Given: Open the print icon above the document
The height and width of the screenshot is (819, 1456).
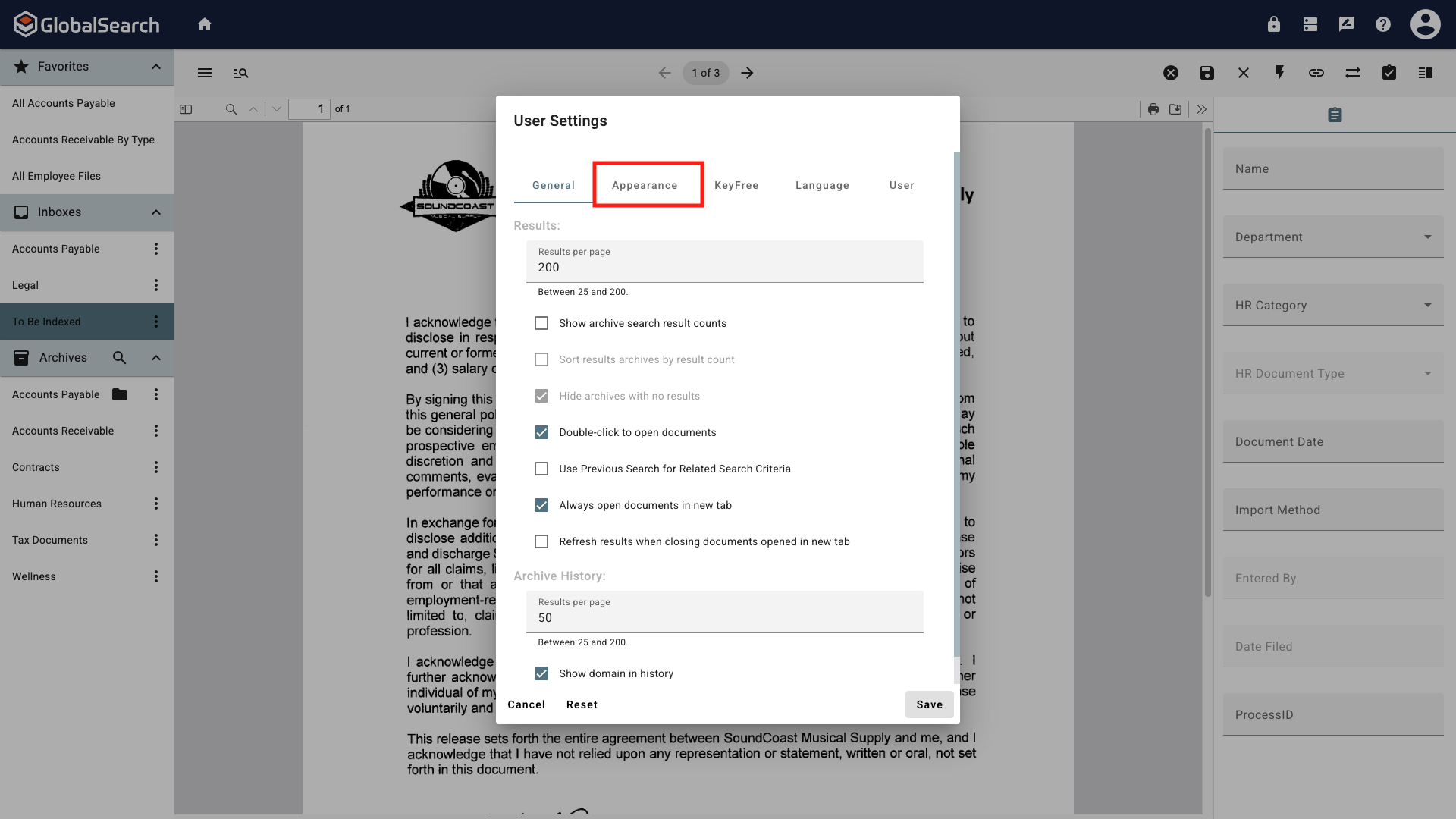Looking at the screenshot, I should coord(1153,109).
